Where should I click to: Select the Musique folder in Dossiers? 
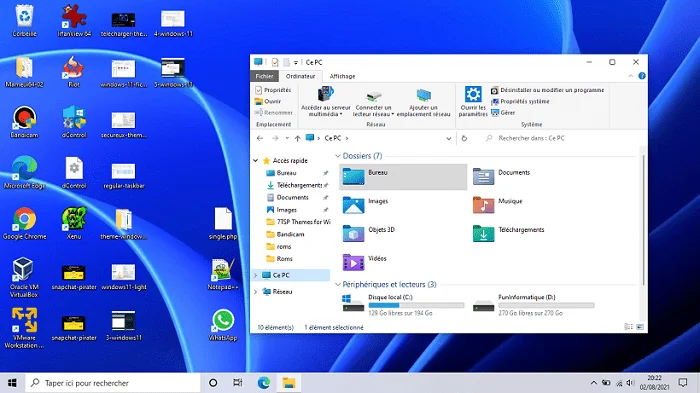click(x=497, y=205)
